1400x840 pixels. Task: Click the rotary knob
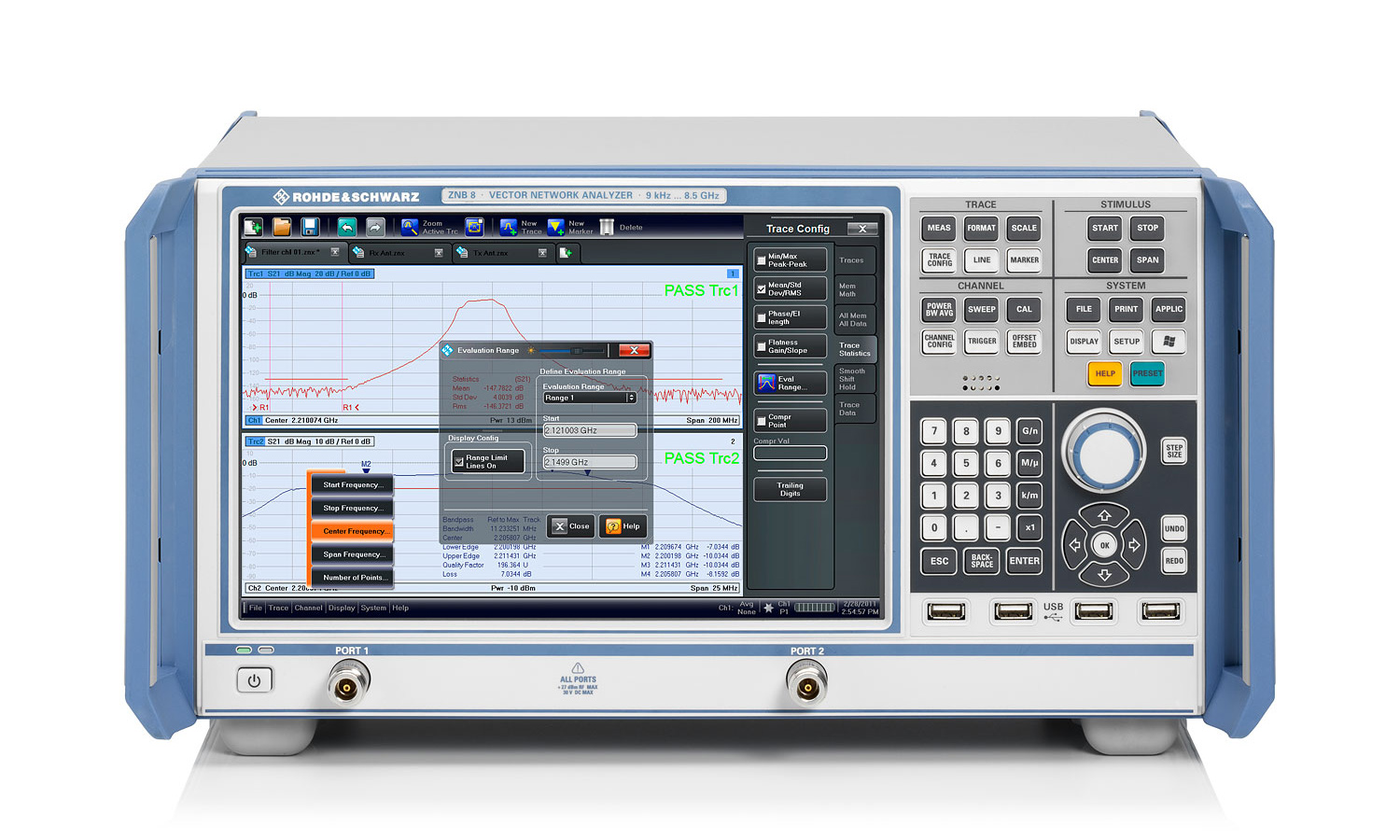click(1105, 451)
